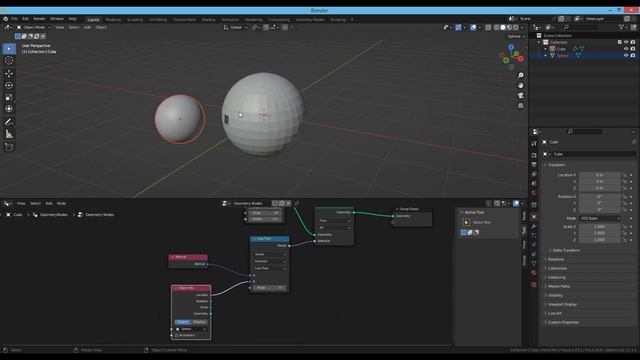Expand the Viewport Display panel
This screenshot has height=360, width=640.
pos(563,304)
